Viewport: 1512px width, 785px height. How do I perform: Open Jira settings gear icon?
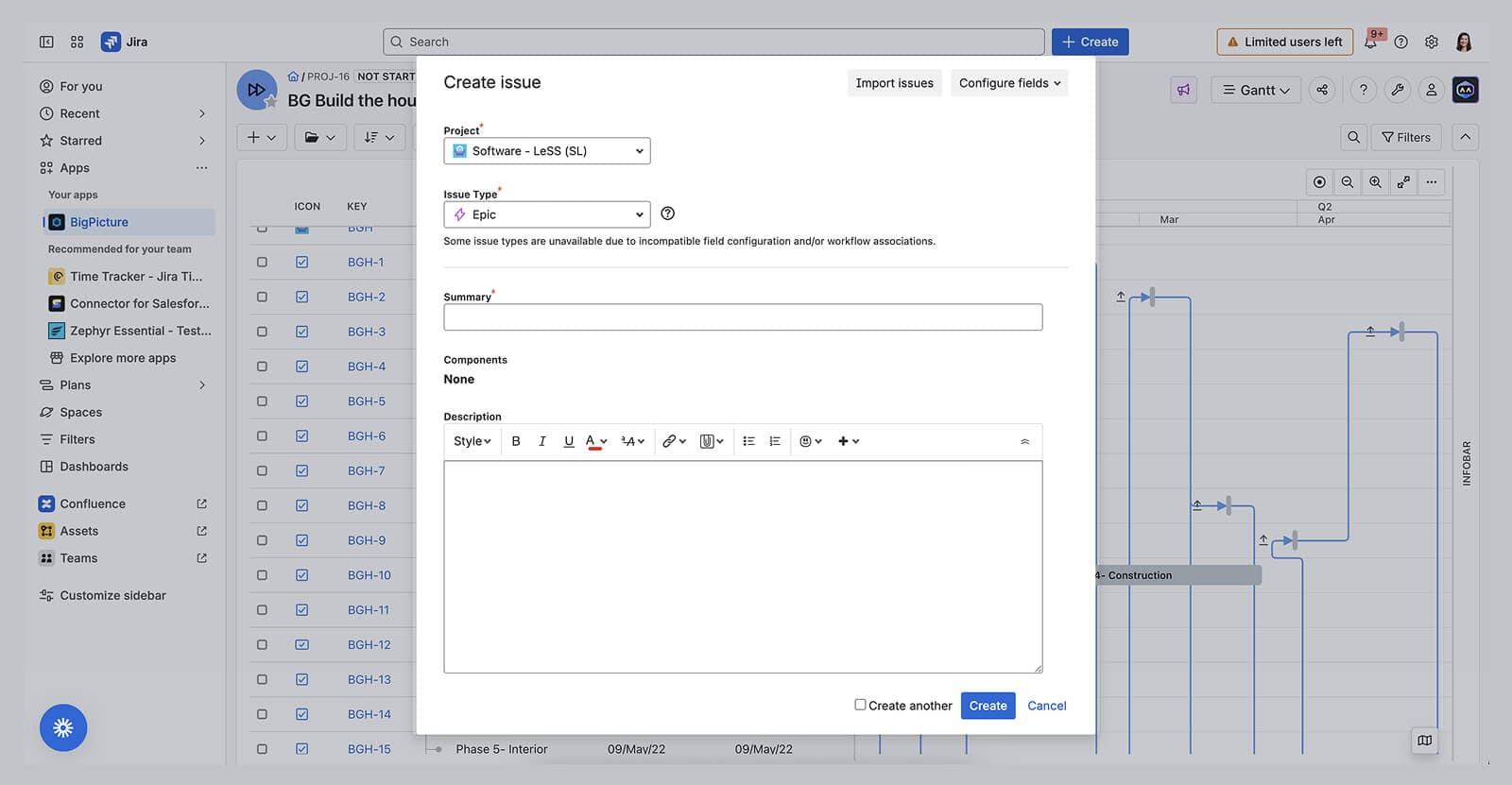tap(1432, 42)
